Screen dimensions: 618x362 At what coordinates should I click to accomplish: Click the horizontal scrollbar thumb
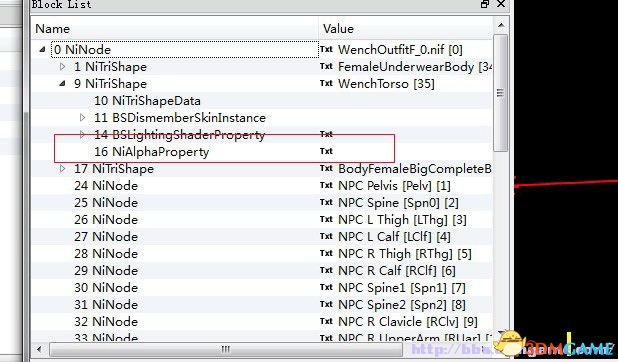(x=225, y=349)
